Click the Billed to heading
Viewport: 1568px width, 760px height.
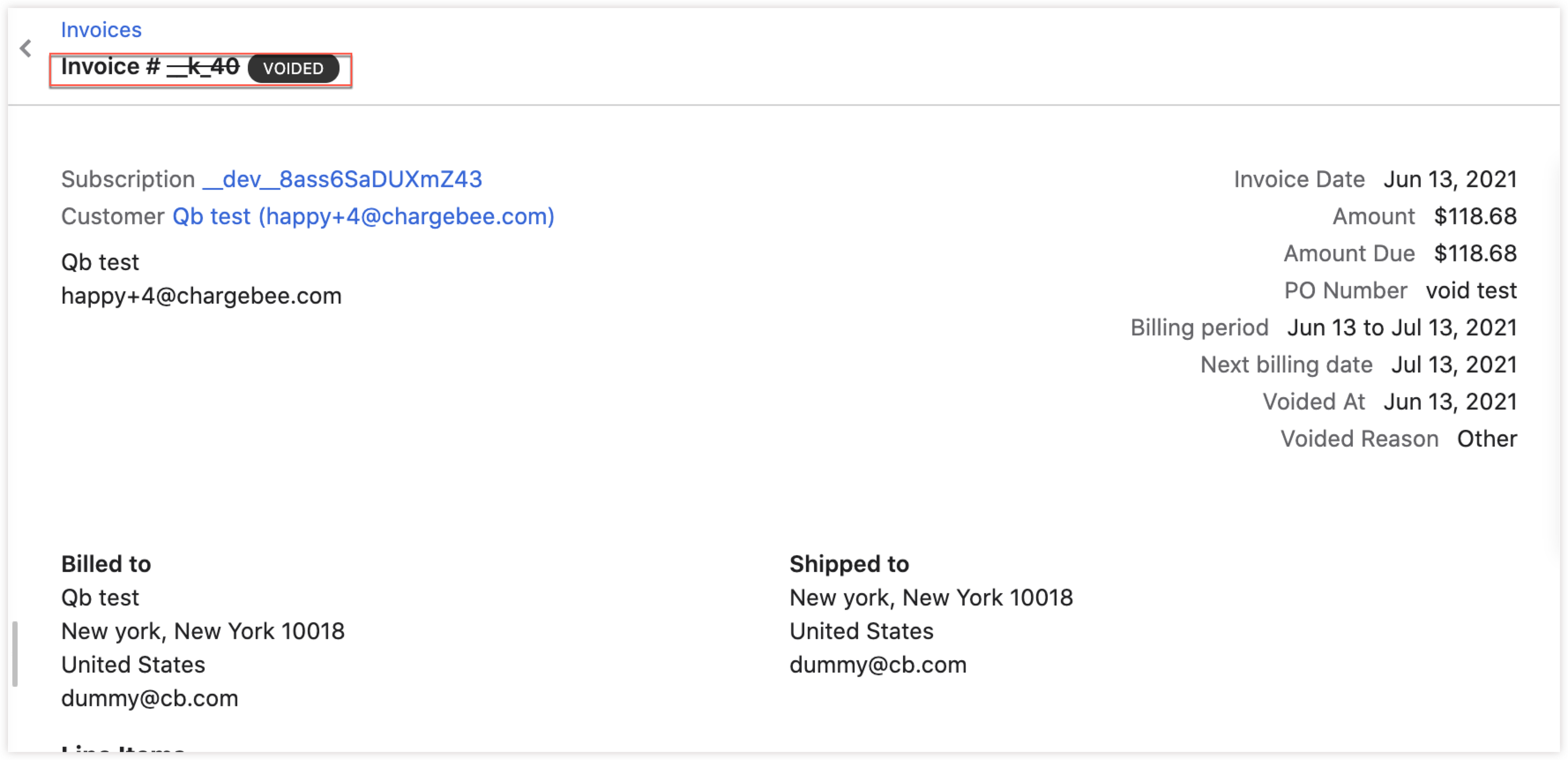106,564
